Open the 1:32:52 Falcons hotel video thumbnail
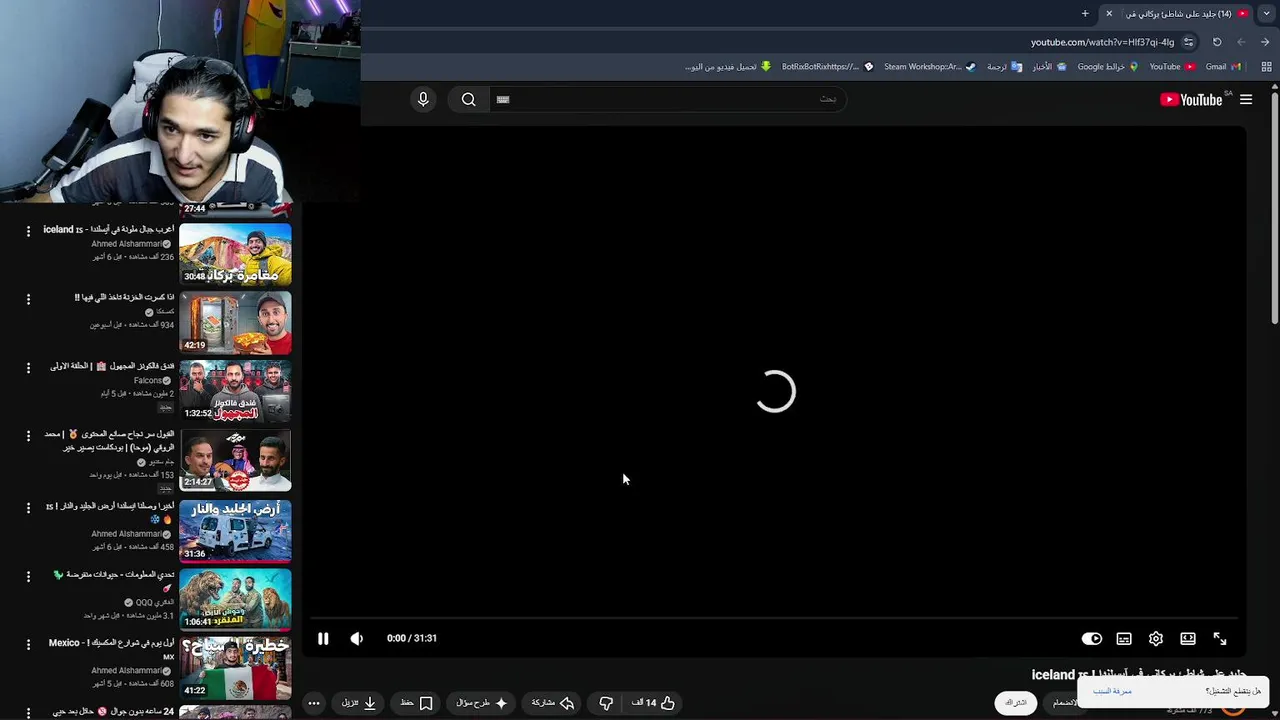The image size is (1280, 720). pyautogui.click(x=235, y=391)
